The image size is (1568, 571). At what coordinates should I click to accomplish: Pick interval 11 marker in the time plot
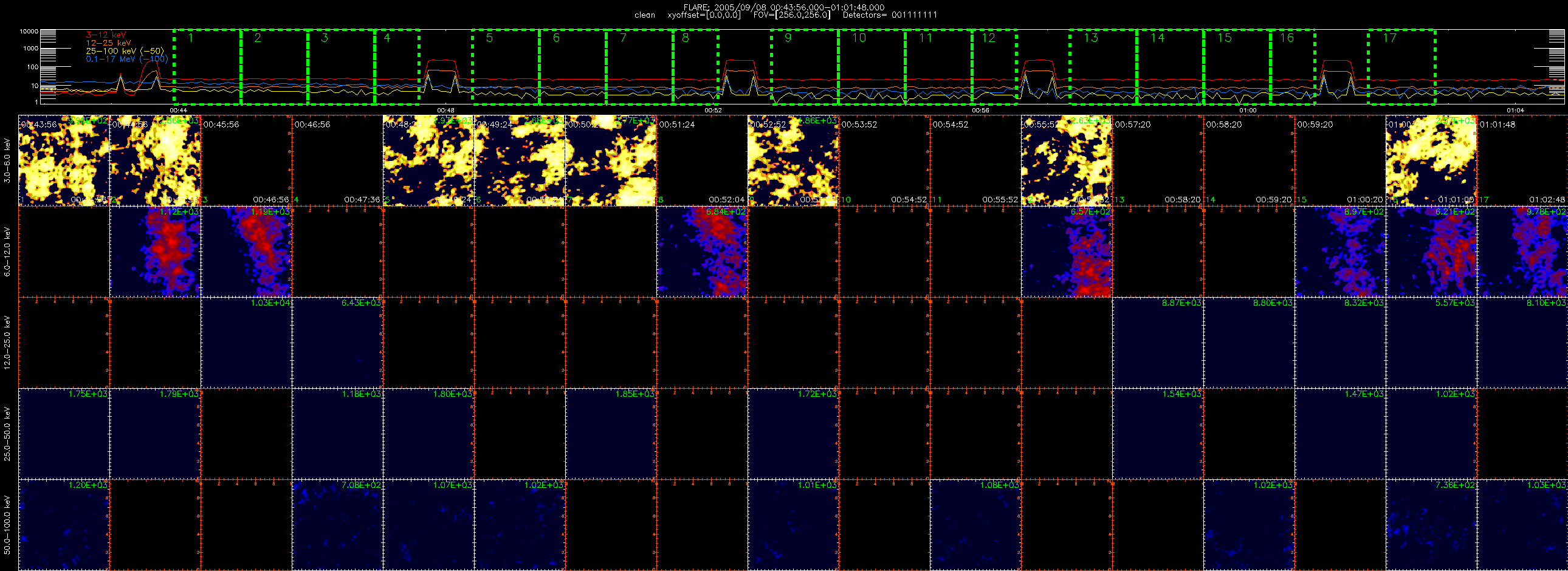click(925, 38)
